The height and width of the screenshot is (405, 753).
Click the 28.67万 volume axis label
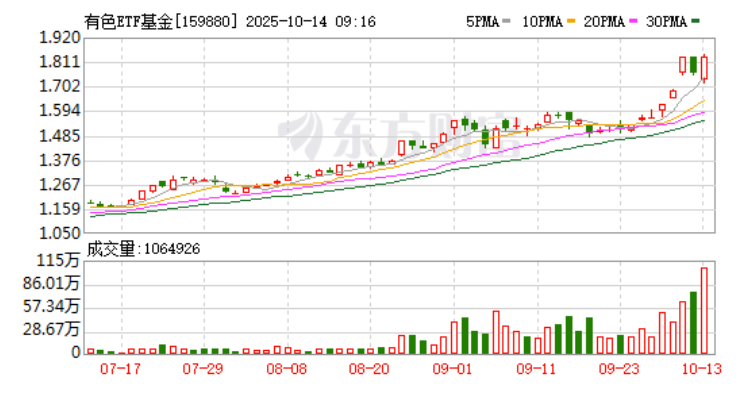[x=51, y=329]
